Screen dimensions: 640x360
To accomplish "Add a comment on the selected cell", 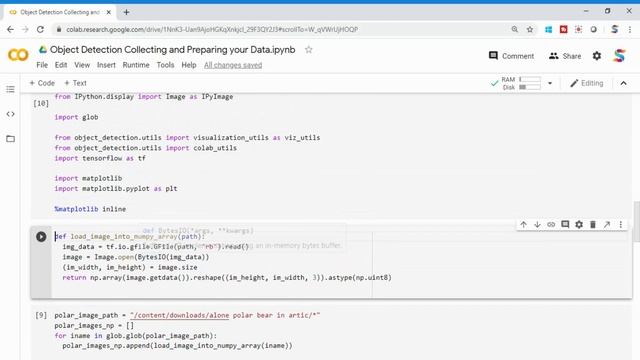I will click(565, 224).
